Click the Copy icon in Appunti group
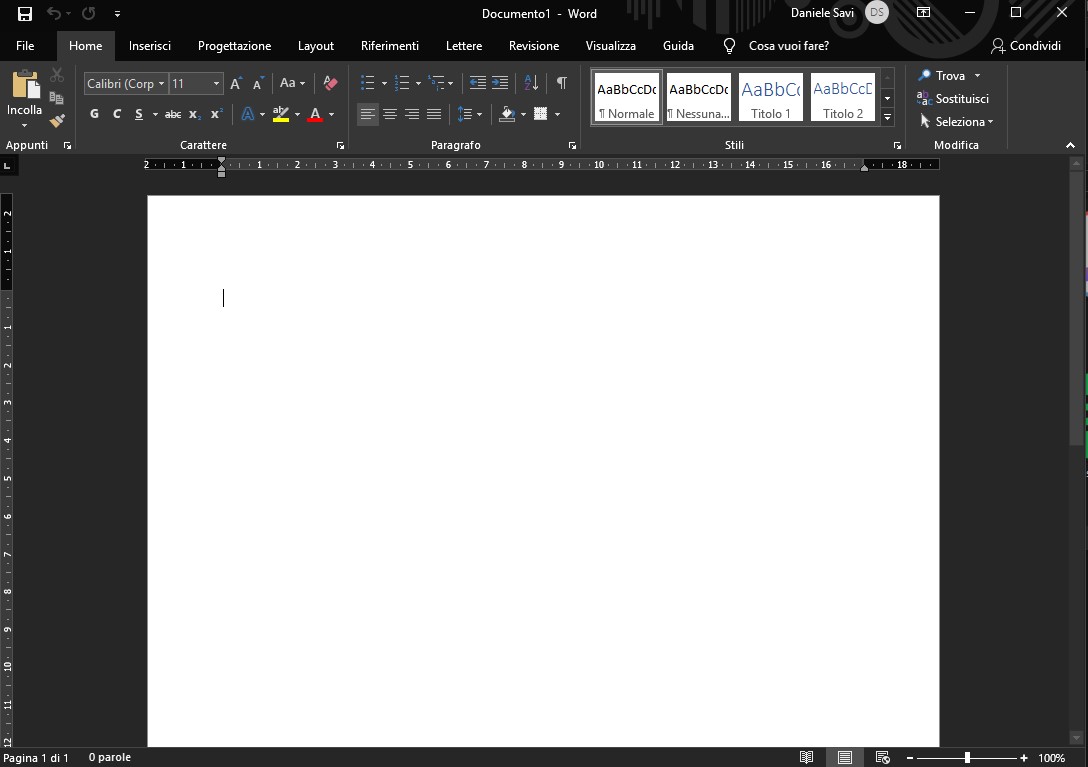Screen dimensions: 1088x767 click(x=57, y=98)
